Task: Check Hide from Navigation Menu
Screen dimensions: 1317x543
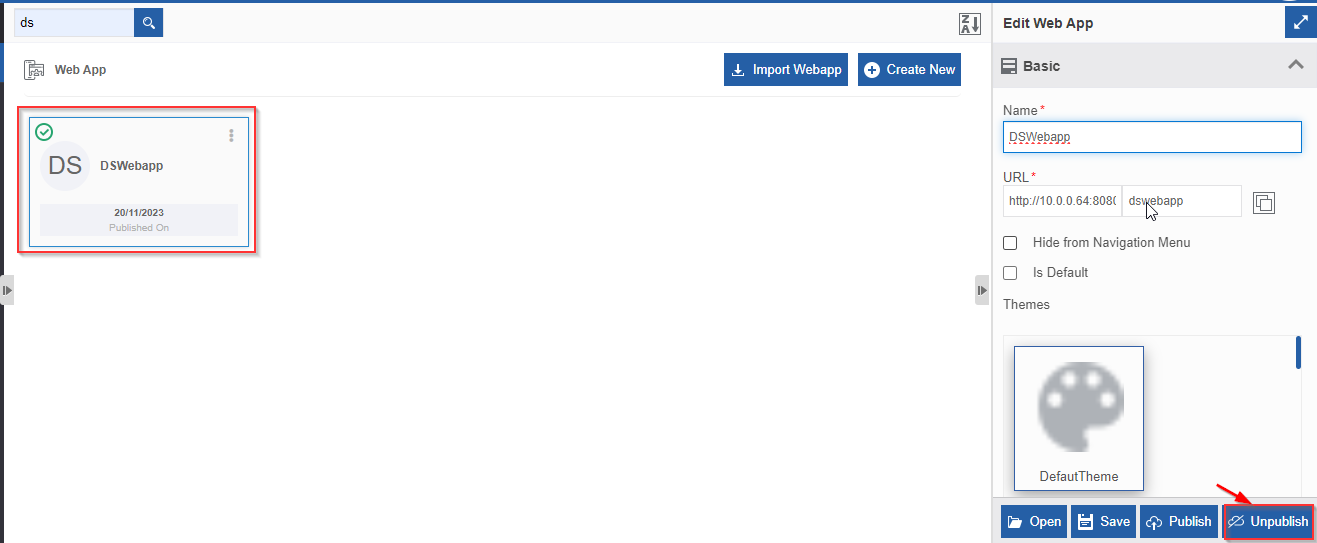Action: [x=1010, y=243]
